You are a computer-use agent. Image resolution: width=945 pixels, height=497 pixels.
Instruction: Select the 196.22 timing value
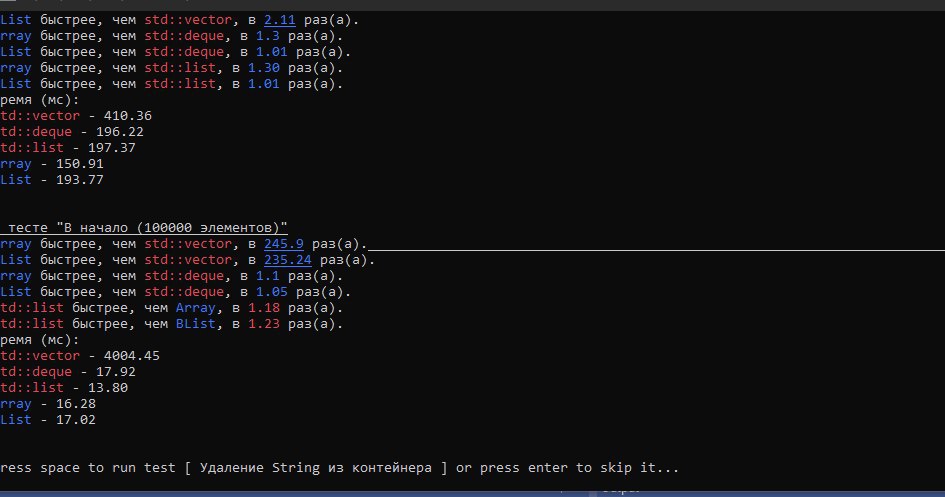[120, 131]
